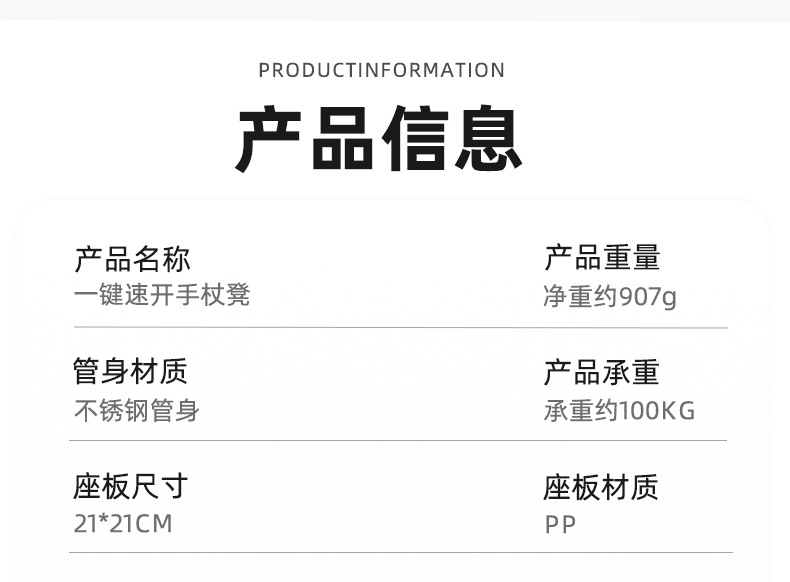Click the large bold character 品 in title
This screenshot has height=582, width=790.
click(343, 139)
